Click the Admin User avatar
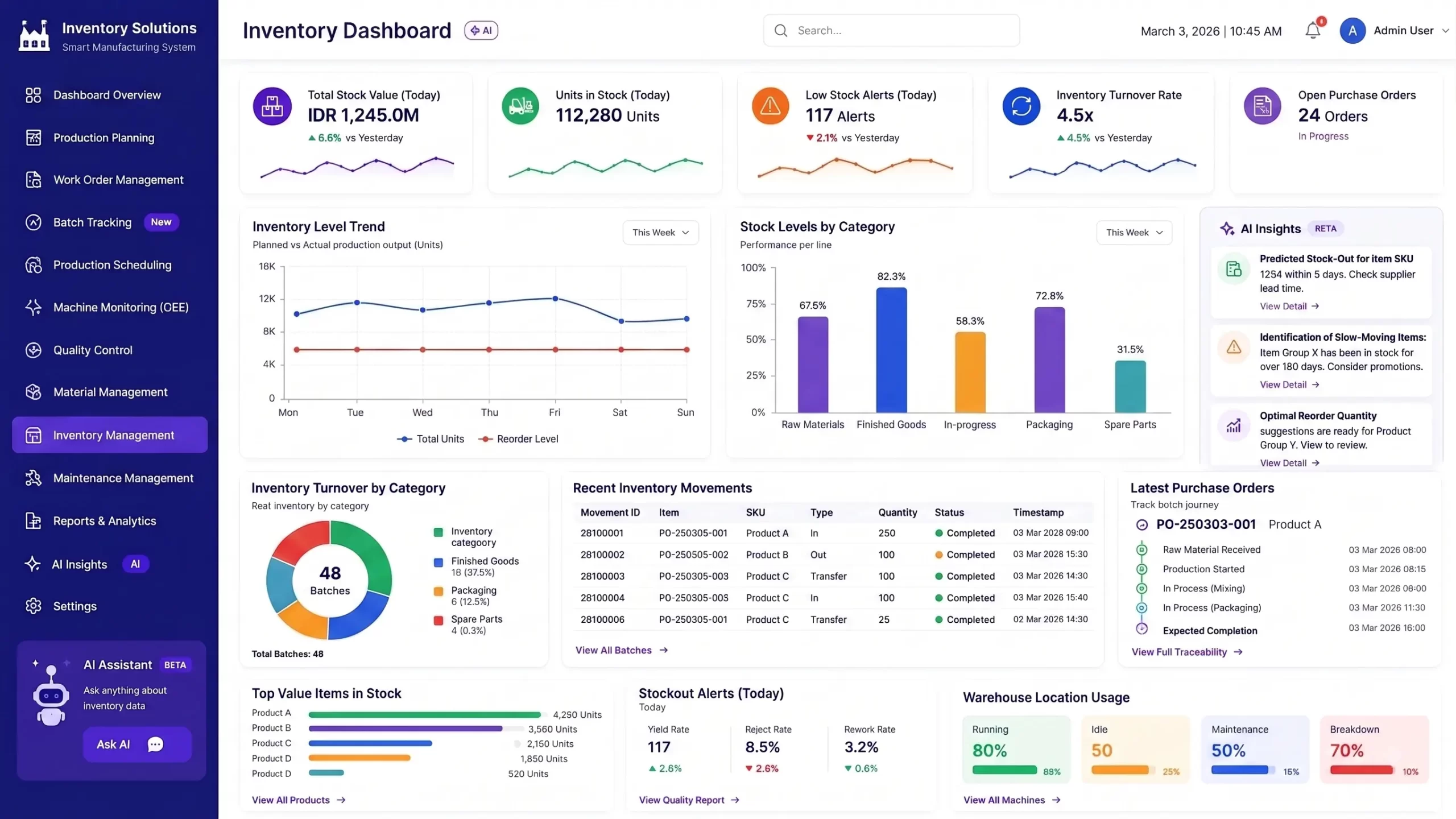 [x=1352, y=31]
